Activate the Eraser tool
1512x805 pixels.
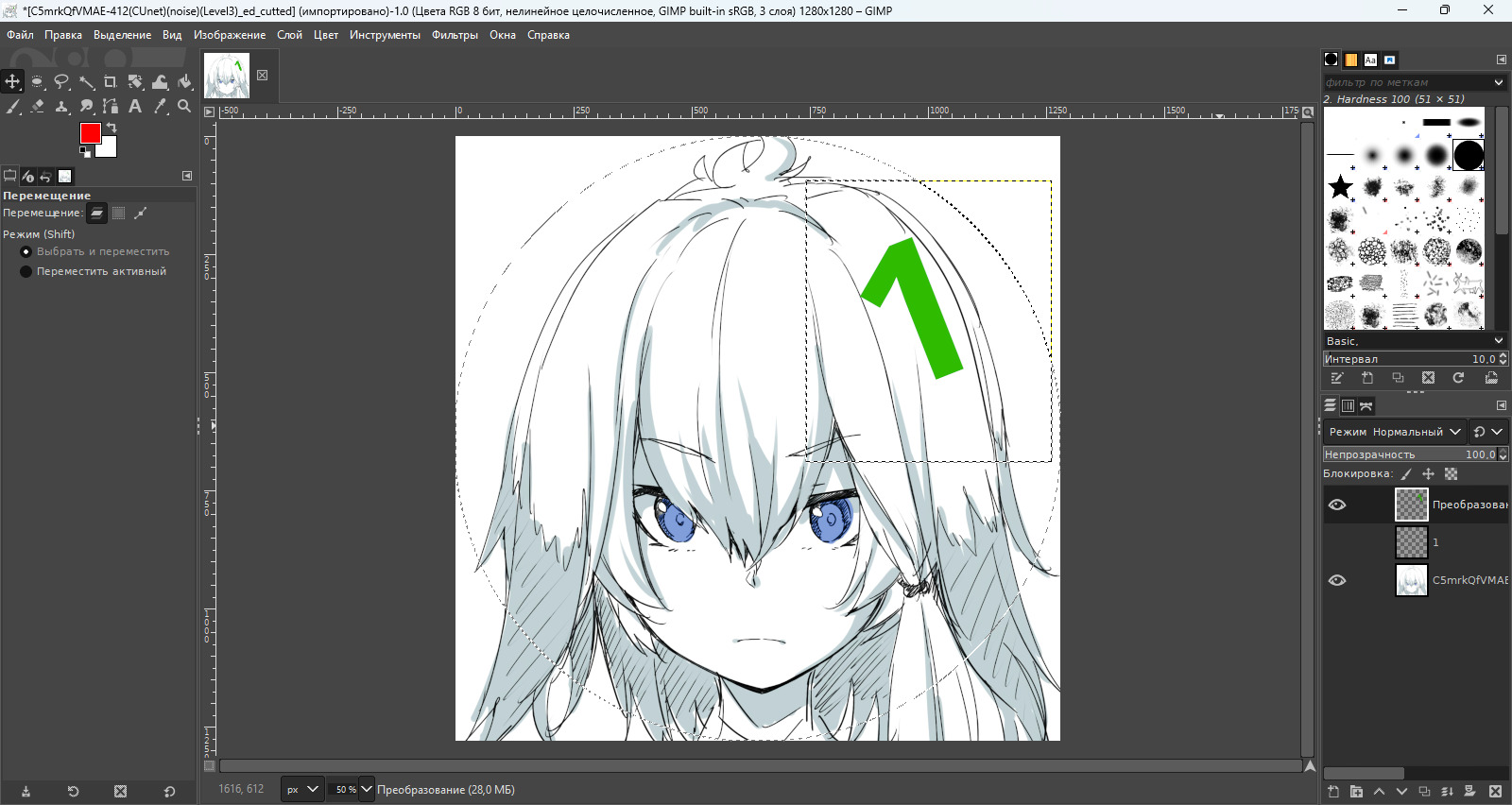[37, 107]
